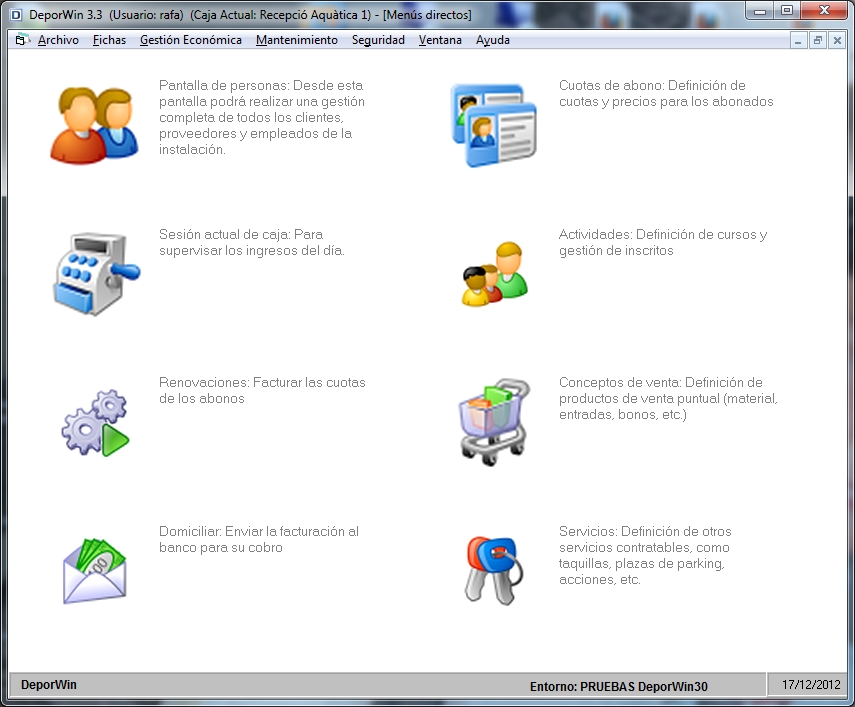Open the Cuotas de abono ID cards icon
Screen dimensions: 855x707
click(494, 125)
